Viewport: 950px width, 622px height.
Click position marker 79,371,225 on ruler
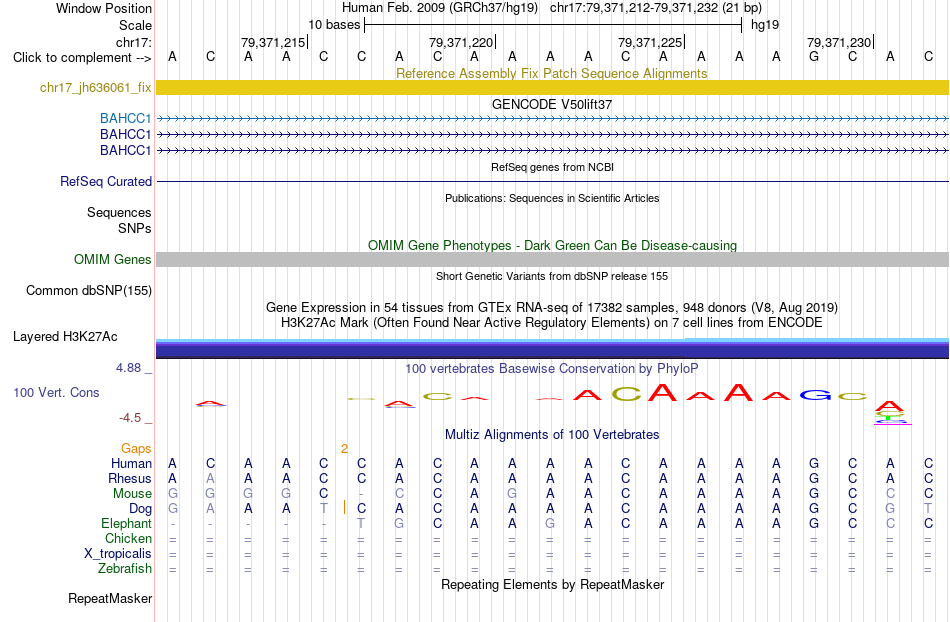pos(650,42)
